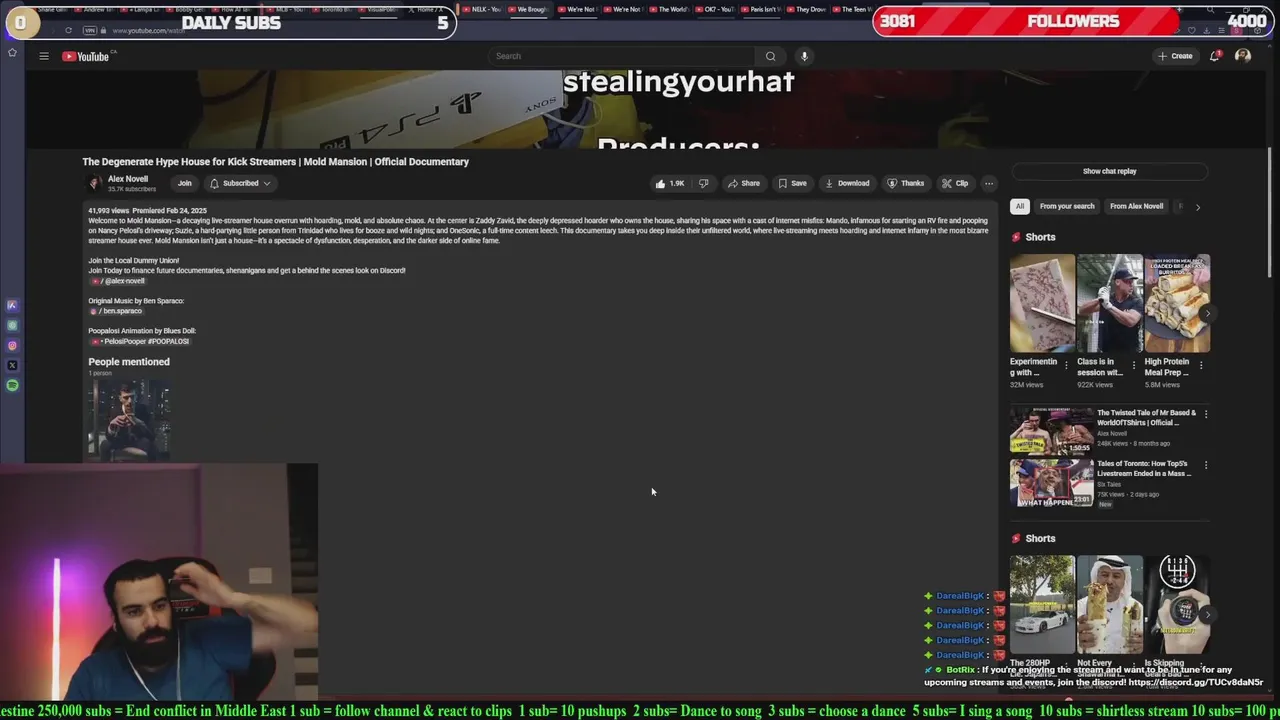Click Show chat replay button
Screen dimensions: 1280x720
[1109, 171]
